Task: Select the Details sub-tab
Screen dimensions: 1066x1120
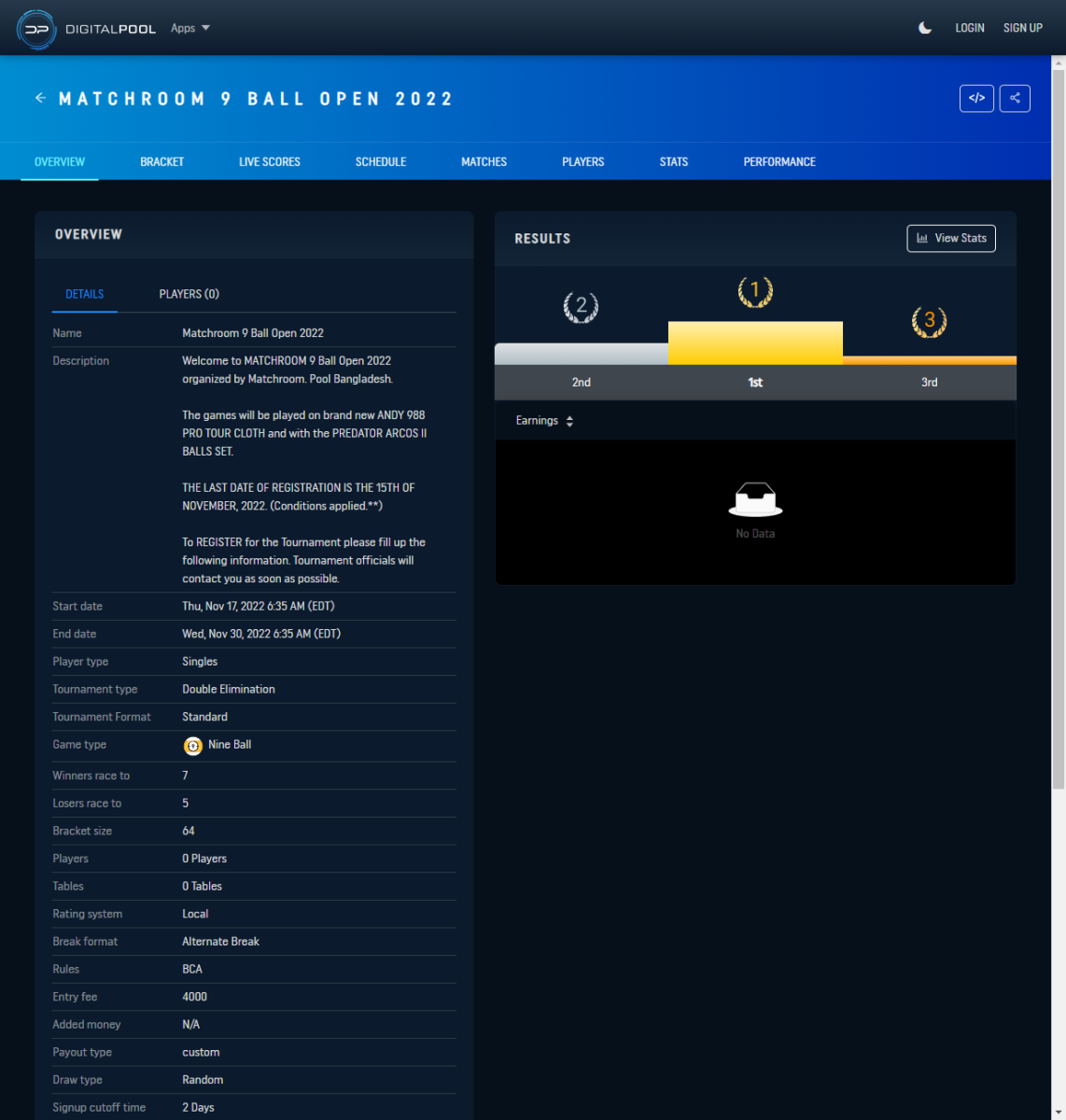Action: click(85, 294)
